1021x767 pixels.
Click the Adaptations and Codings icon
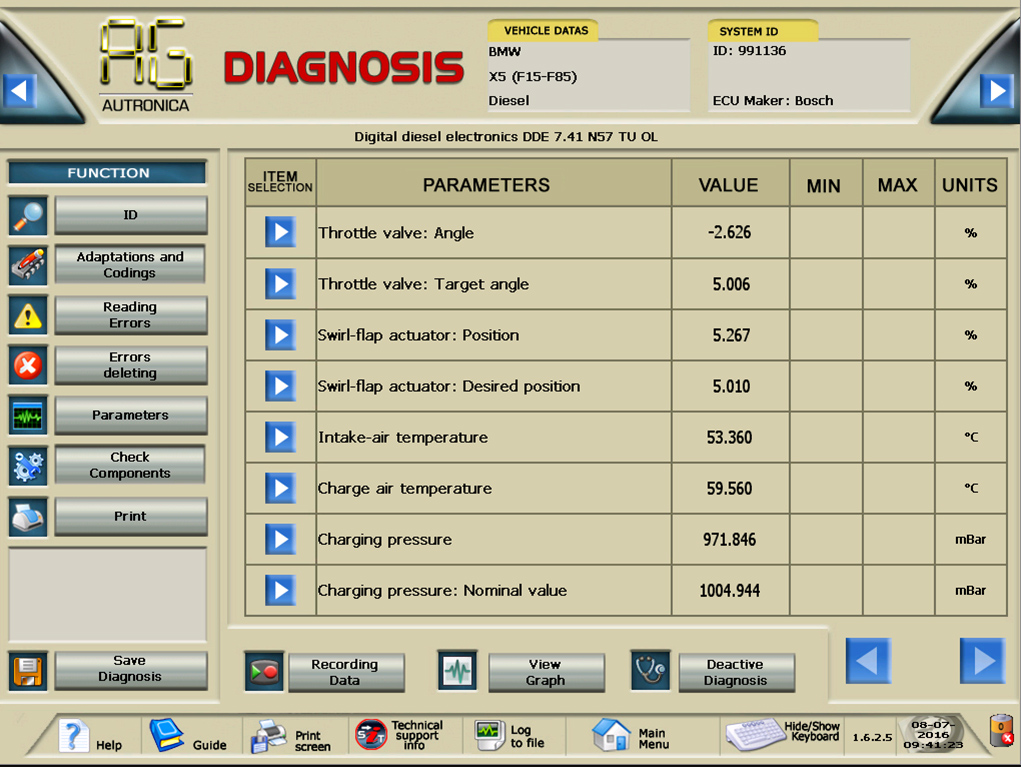pyautogui.click(x=29, y=265)
